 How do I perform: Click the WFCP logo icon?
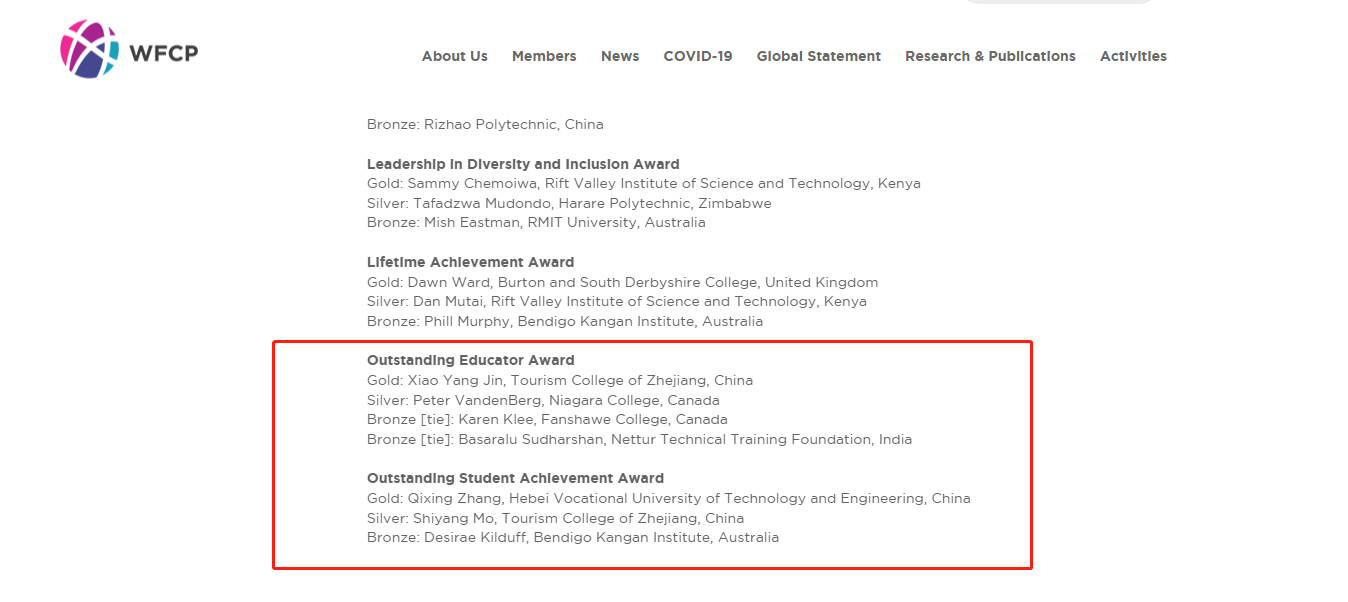[90, 49]
